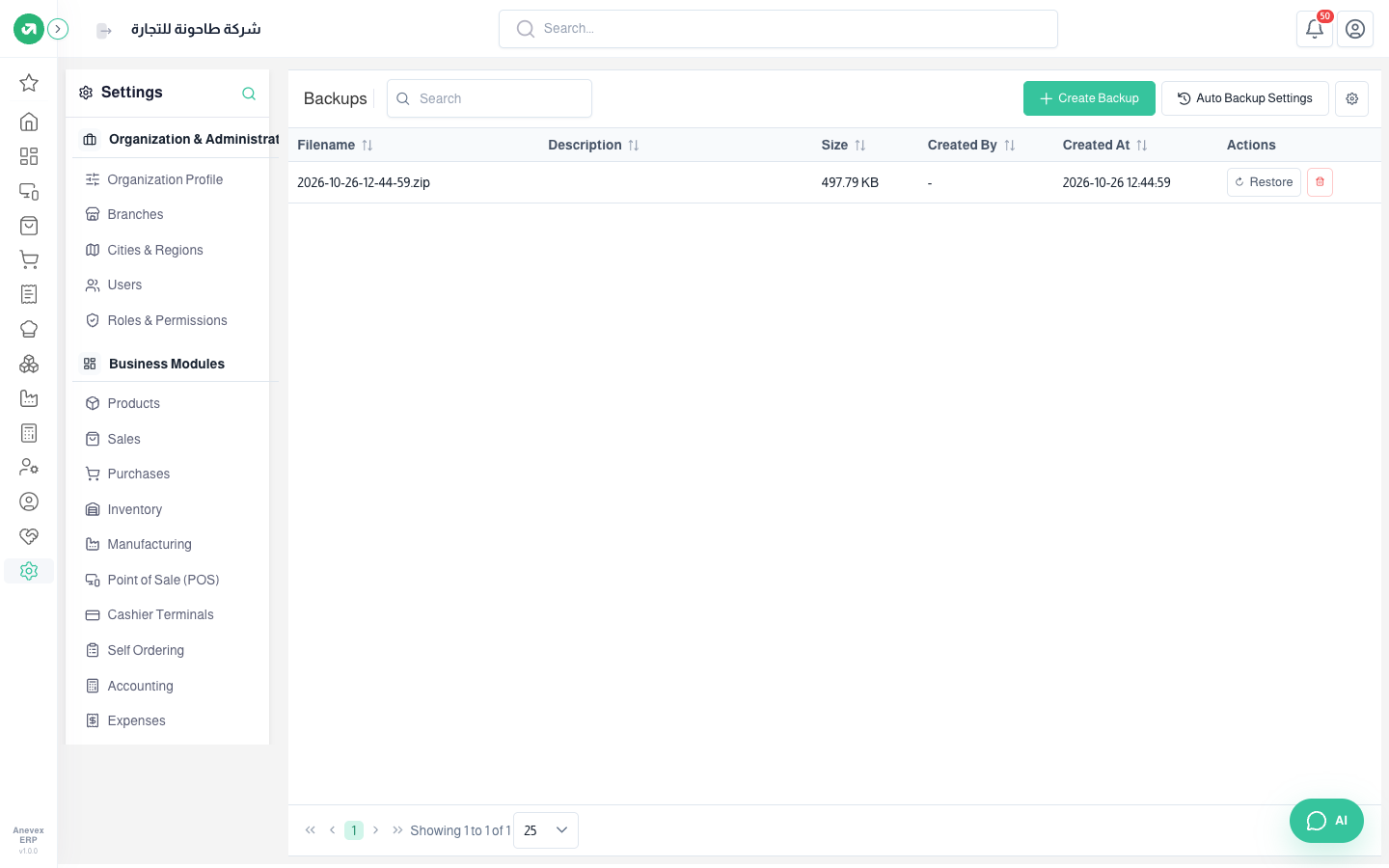This screenshot has width=1389, height=868.
Task: Expand sidebar with chevron beside logo
Action: 58,29
